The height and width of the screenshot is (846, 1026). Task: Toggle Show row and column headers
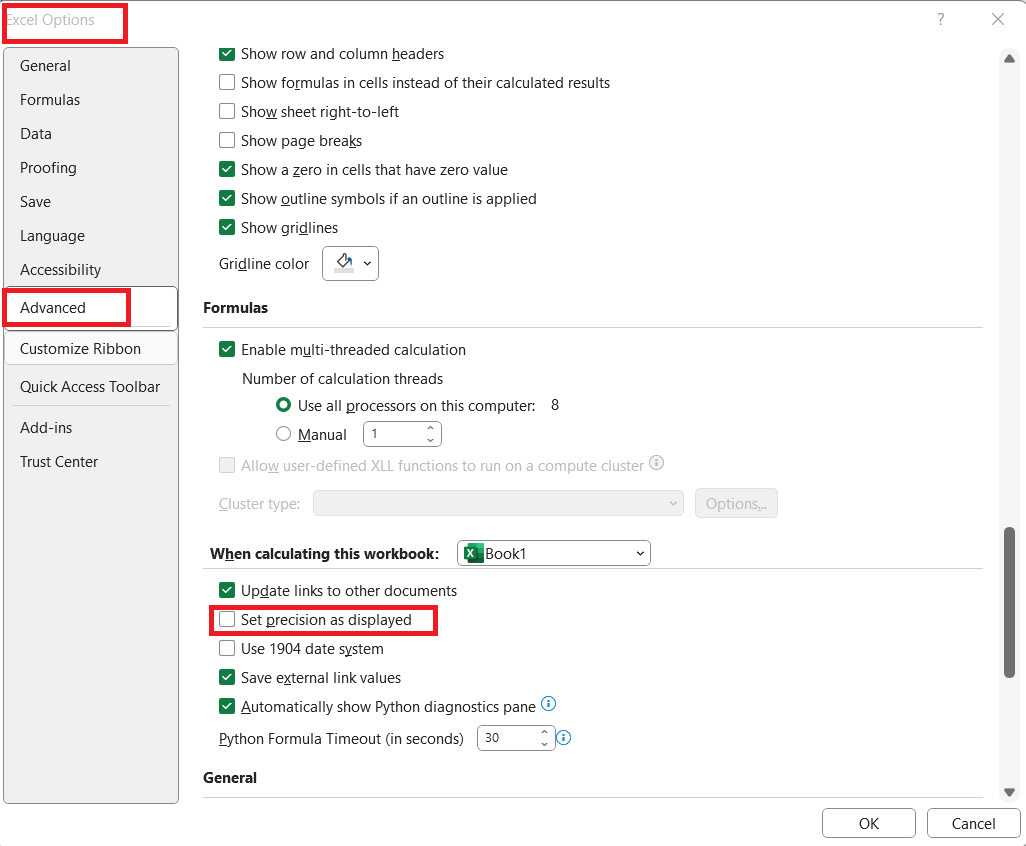pyautogui.click(x=227, y=54)
